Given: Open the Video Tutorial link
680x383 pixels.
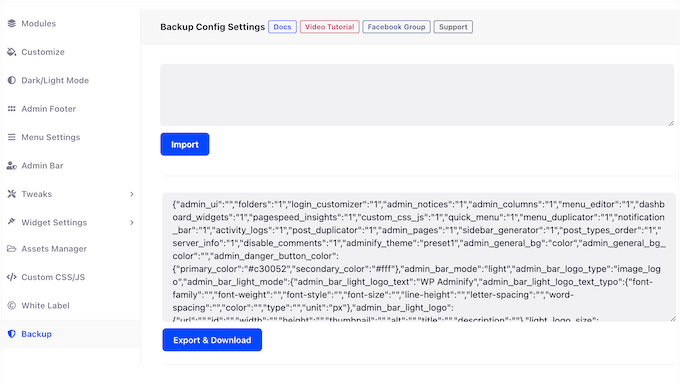Looking at the screenshot, I should pos(330,27).
